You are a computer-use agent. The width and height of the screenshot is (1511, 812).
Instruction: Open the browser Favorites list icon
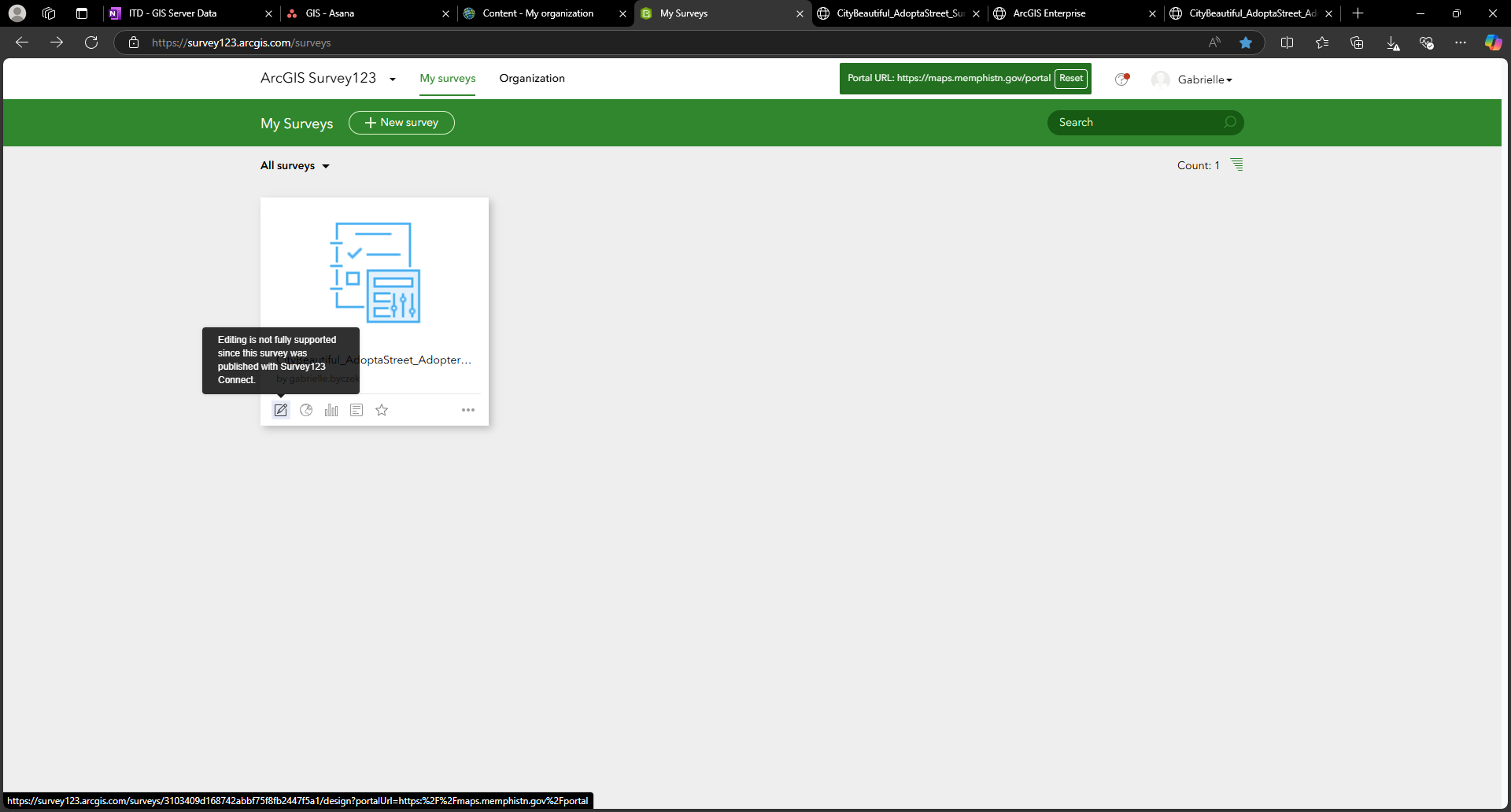[1322, 42]
